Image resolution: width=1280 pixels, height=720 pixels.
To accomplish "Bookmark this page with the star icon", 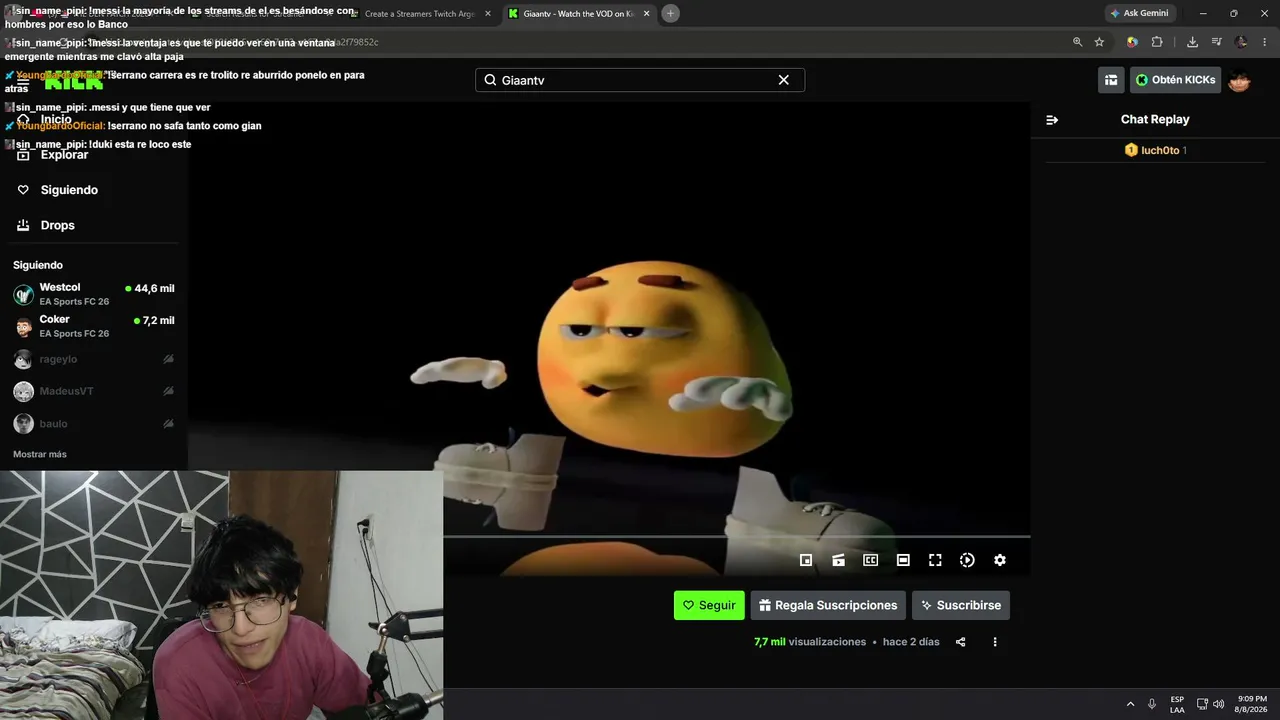I will 1099,42.
